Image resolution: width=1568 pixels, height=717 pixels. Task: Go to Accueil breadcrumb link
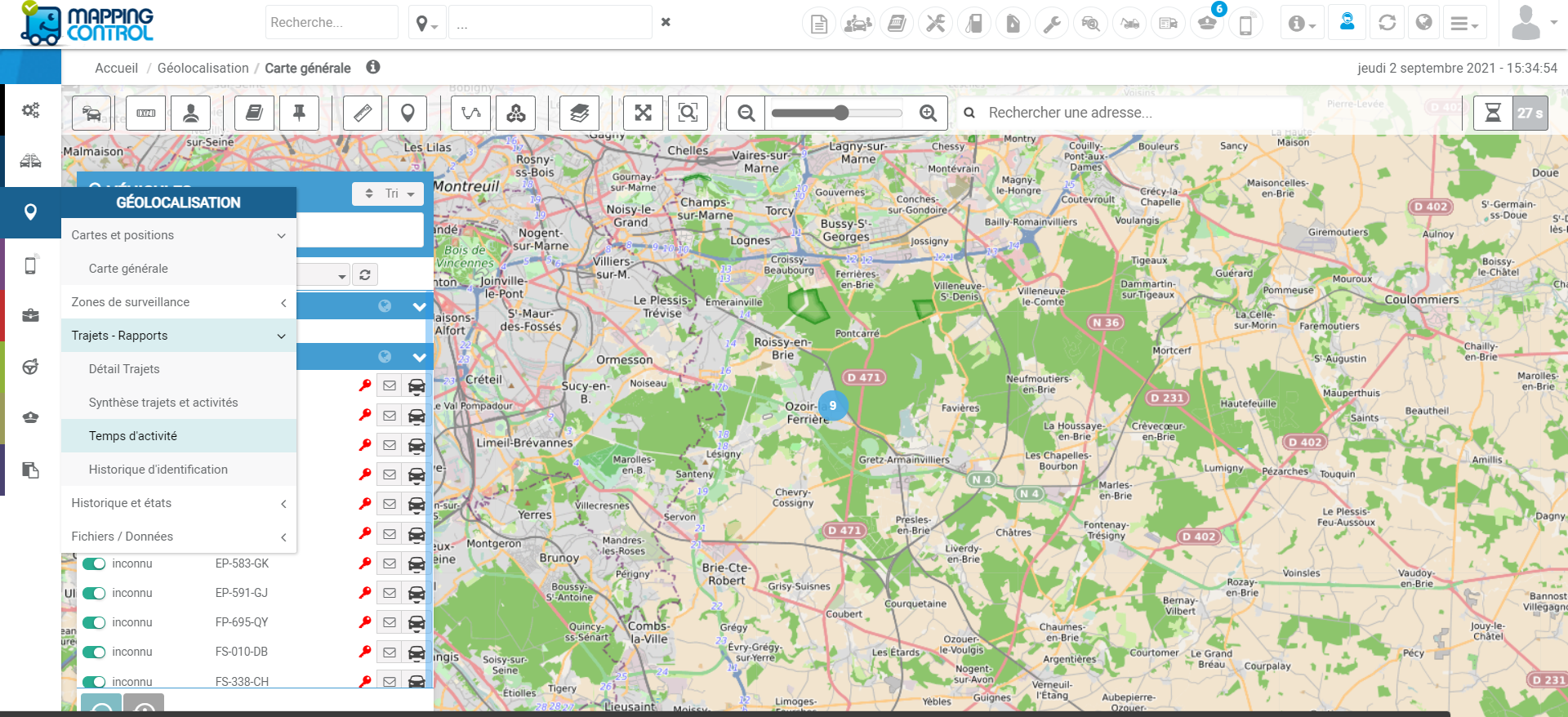click(116, 69)
